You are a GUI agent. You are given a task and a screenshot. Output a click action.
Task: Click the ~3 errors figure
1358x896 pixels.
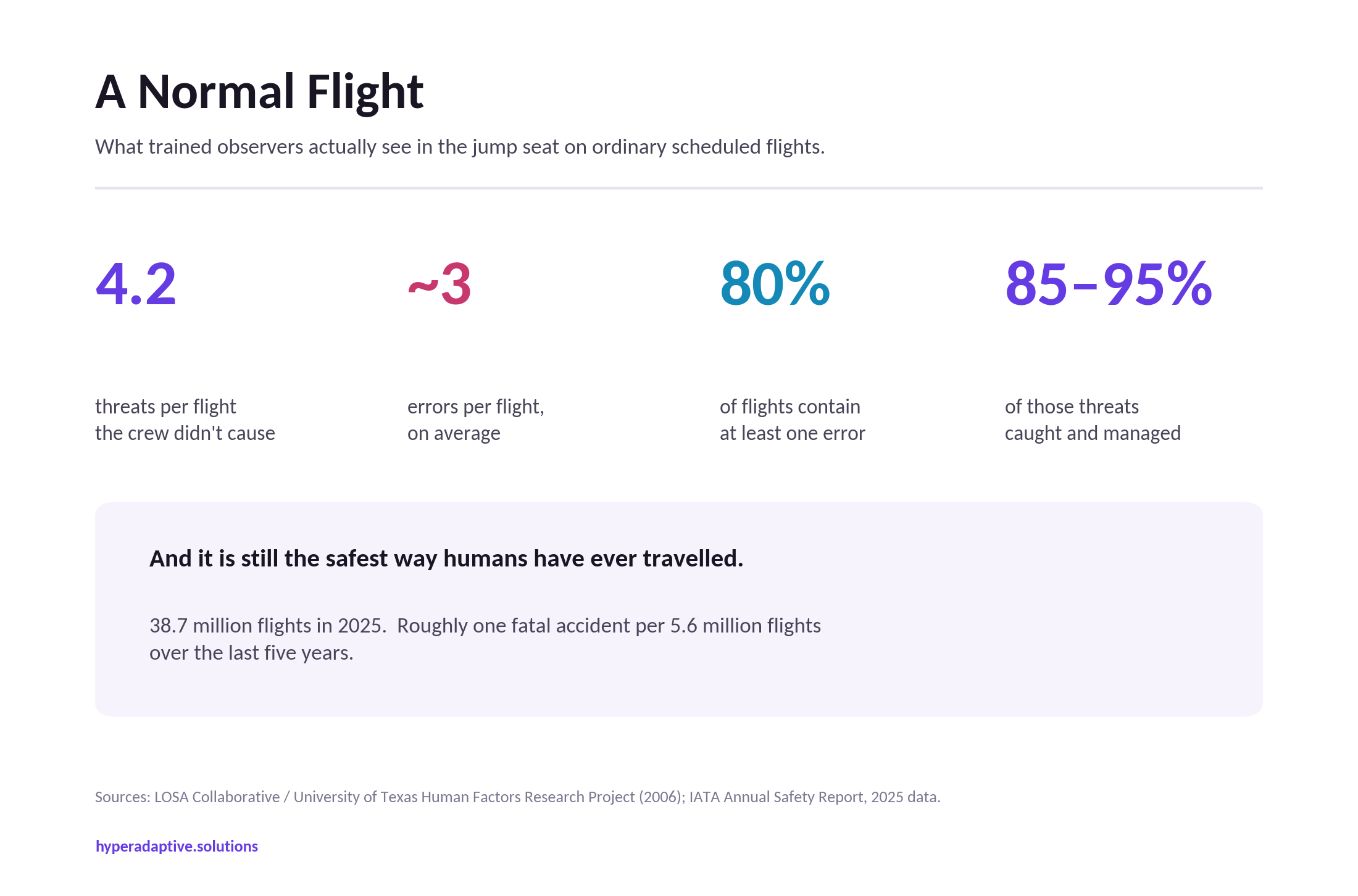[x=439, y=284]
